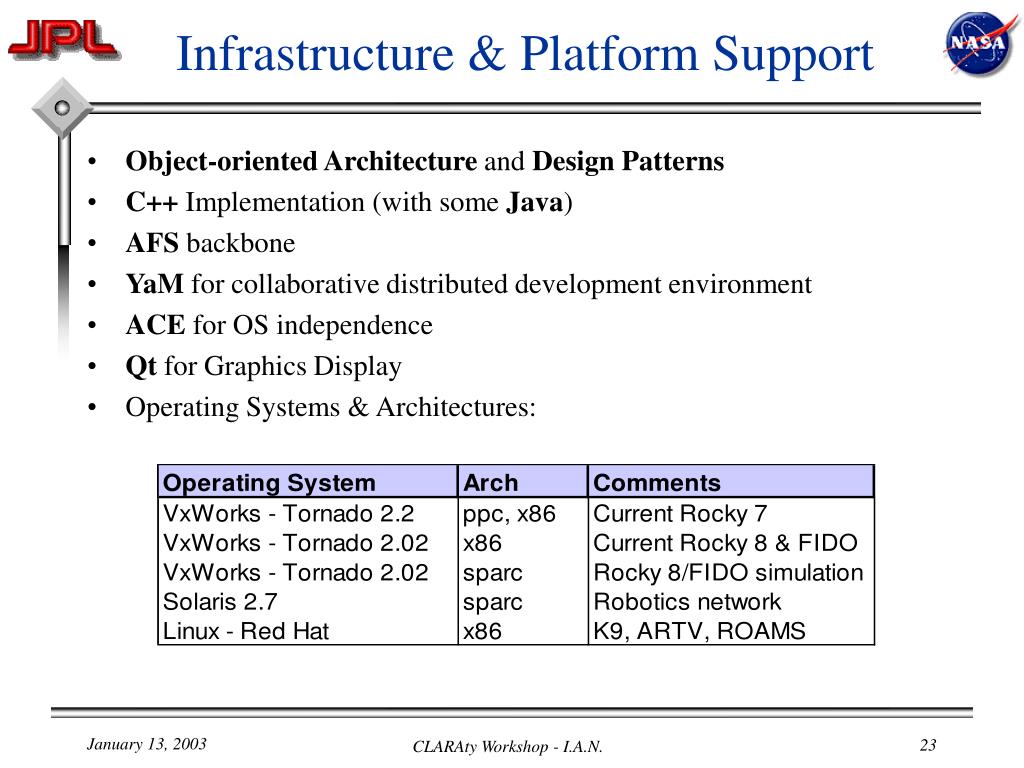The image size is (1024, 768).
Task: Click the 'Object-oriented Architecture and Design Patterns' bullet
Action: 424,161
